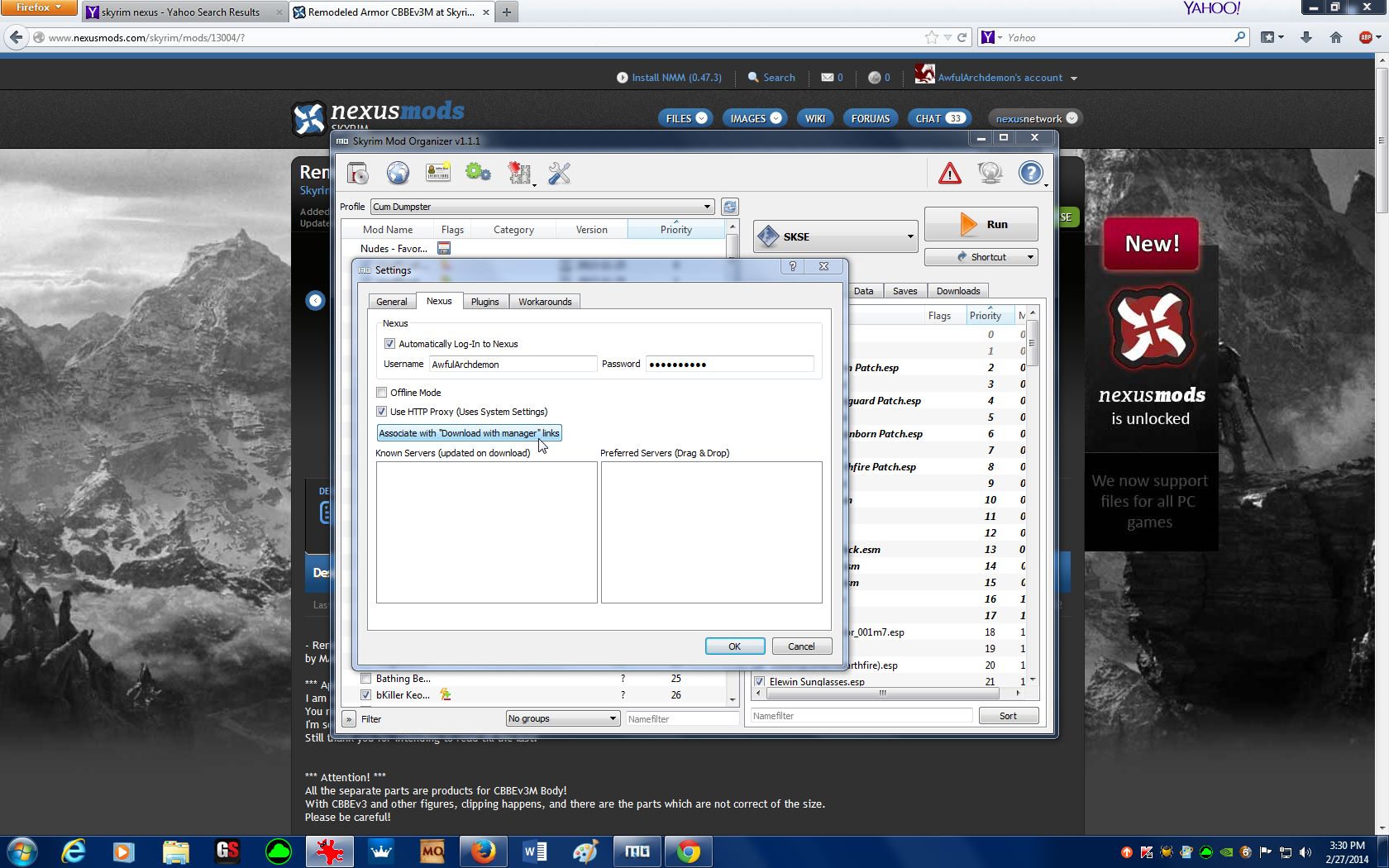
Task: Open the blue Help question mark icon
Action: coord(1030,173)
